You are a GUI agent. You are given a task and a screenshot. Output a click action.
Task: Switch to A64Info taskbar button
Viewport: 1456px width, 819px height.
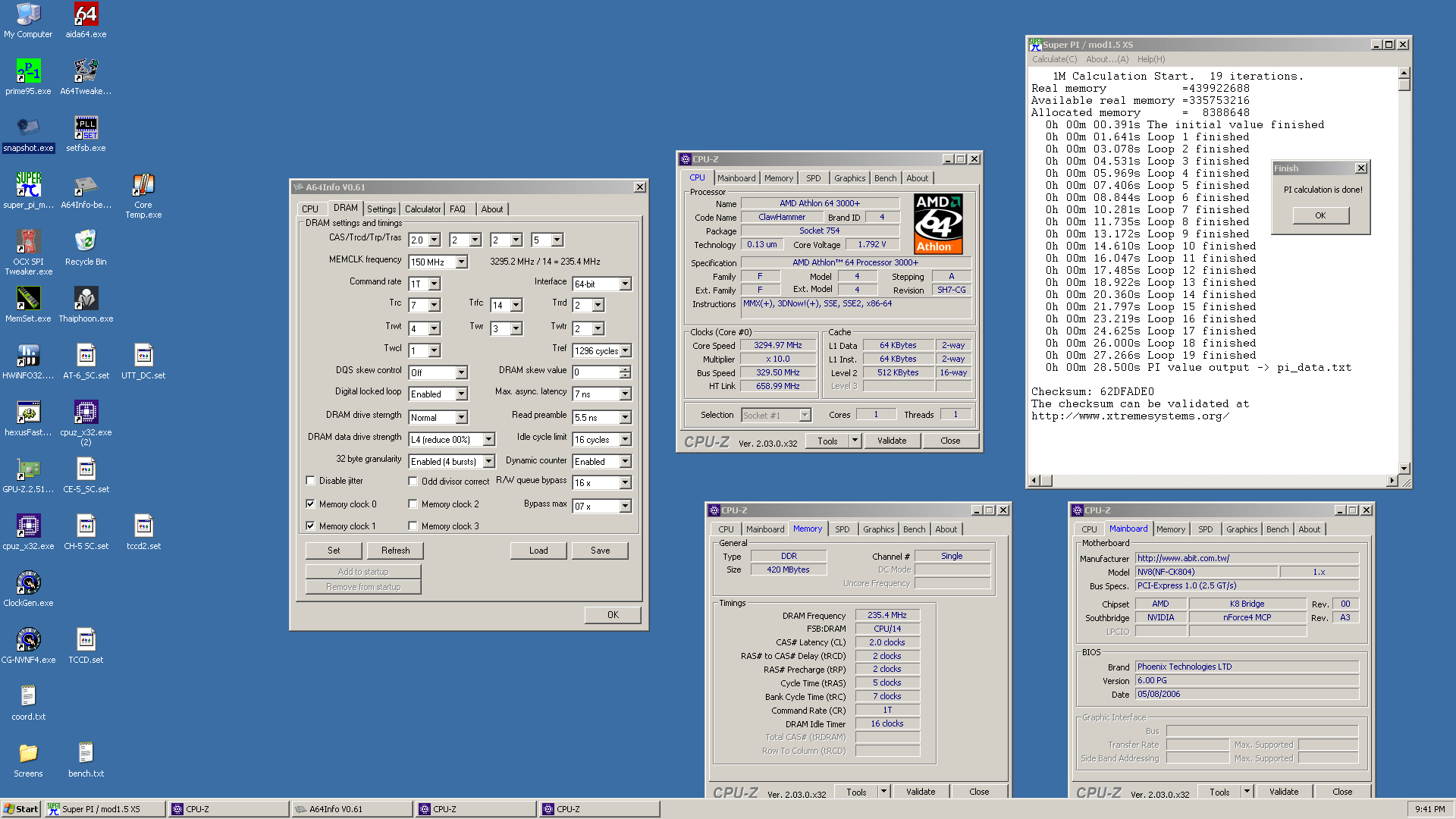(351, 809)
